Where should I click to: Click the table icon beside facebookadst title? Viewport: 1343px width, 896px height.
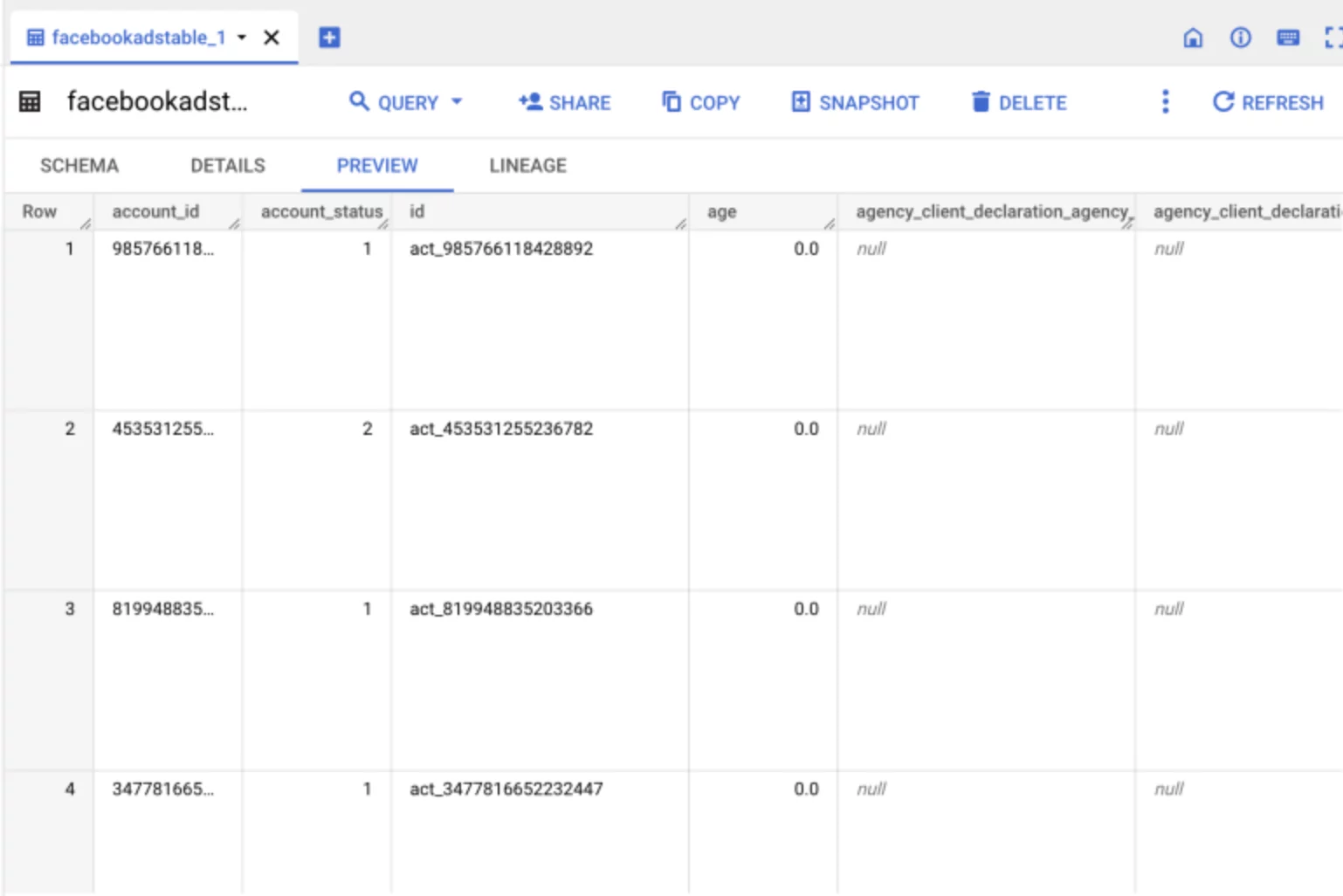click(x=30, y=101)
